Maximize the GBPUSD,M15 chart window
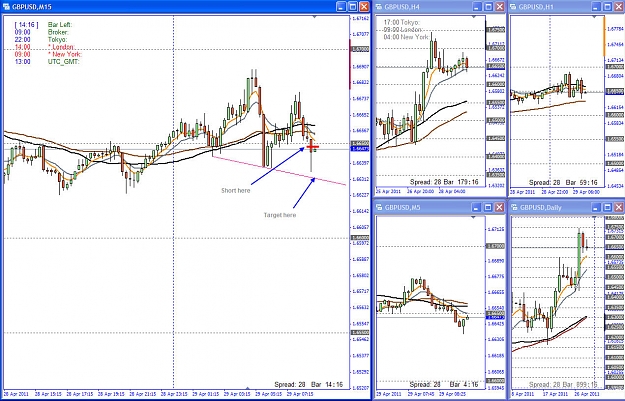Viewport: 625px width, 401px height. (x=353, y=6)
